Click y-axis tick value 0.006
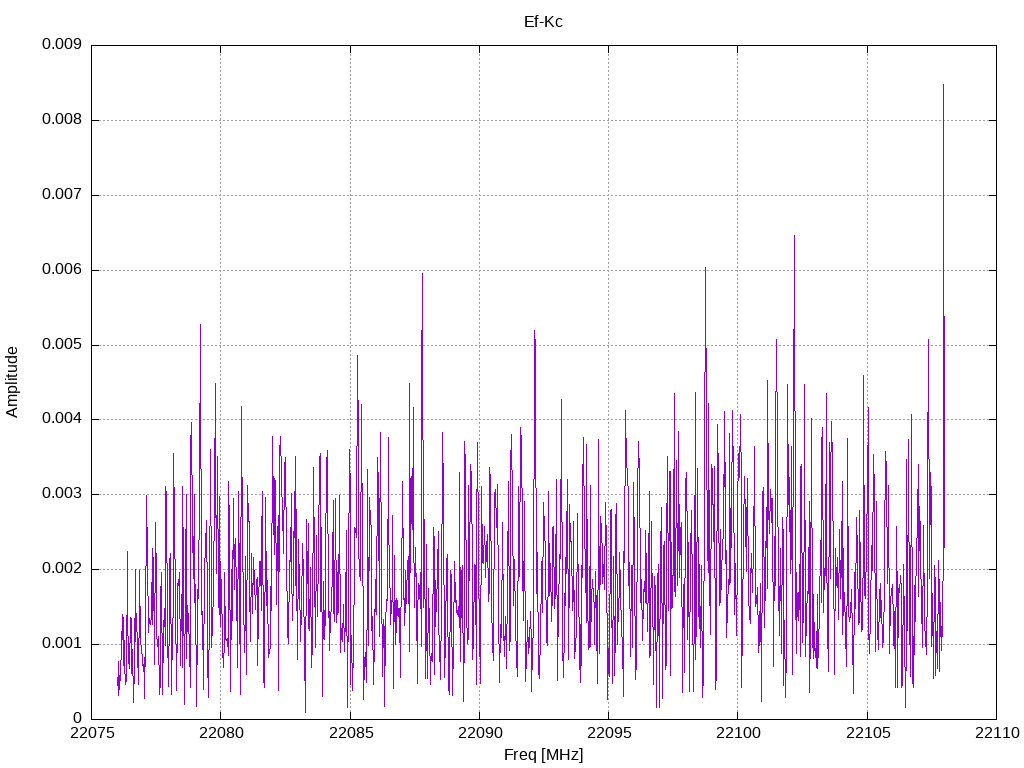This screenshot has width=1024, height=768. [x=62, y=270]
